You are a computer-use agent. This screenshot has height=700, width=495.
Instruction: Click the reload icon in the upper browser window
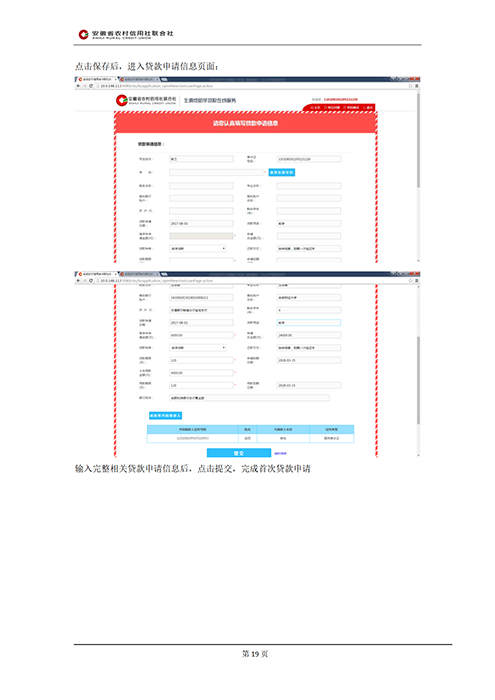91,86
